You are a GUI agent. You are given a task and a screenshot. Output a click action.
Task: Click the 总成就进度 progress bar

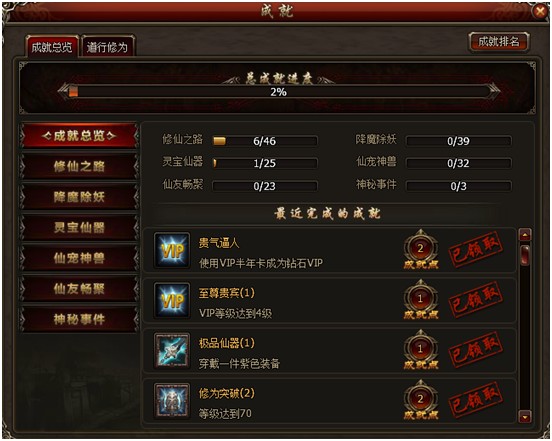(278, 92)
